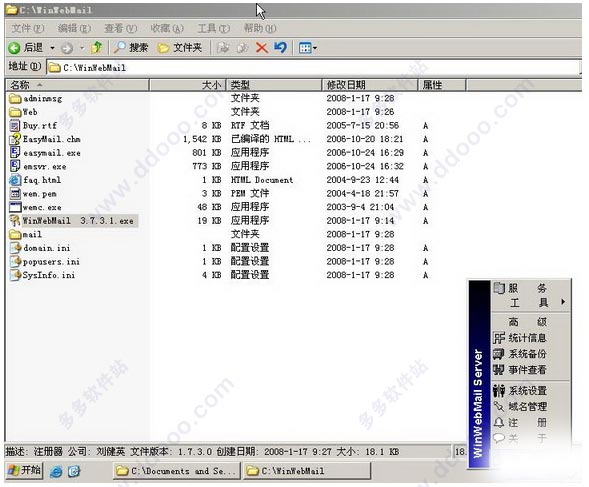This screenshot has height=487, width=589.
Task: Select the adminmsg folder icon
Action: coord(15,98)
